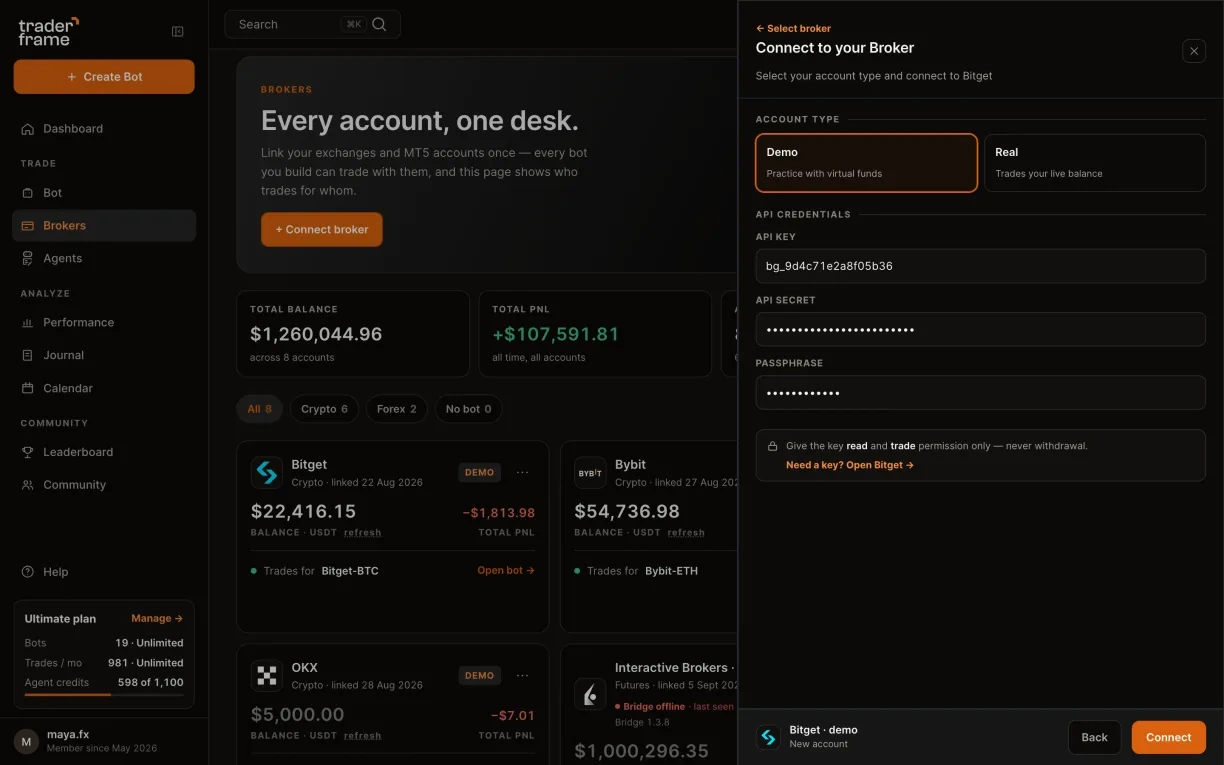Click the Help question mark icon

pyautogui.click(x=28, y=572)
